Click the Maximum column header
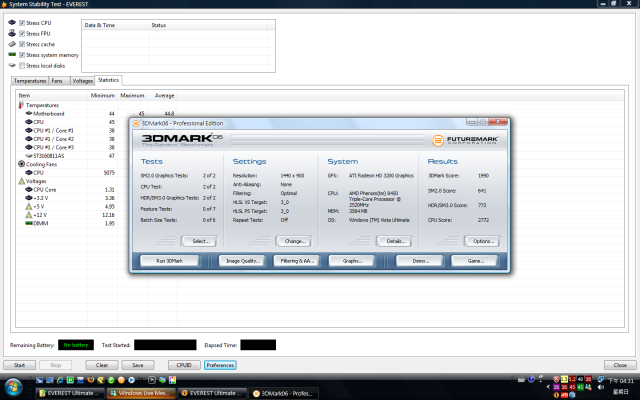Screen dimensions: 640x400 (x=132, y=96)
